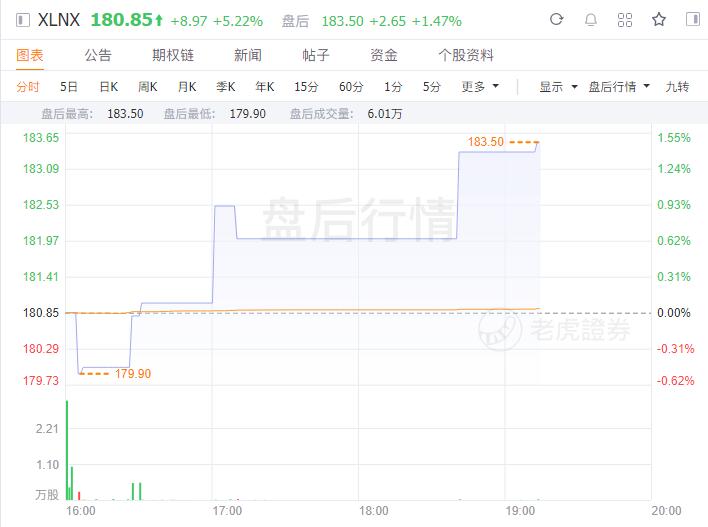The height and width of the screenshot is (527, 708).
Task: Click the 183.50 high marker on chart
Action: click(485, 142)
